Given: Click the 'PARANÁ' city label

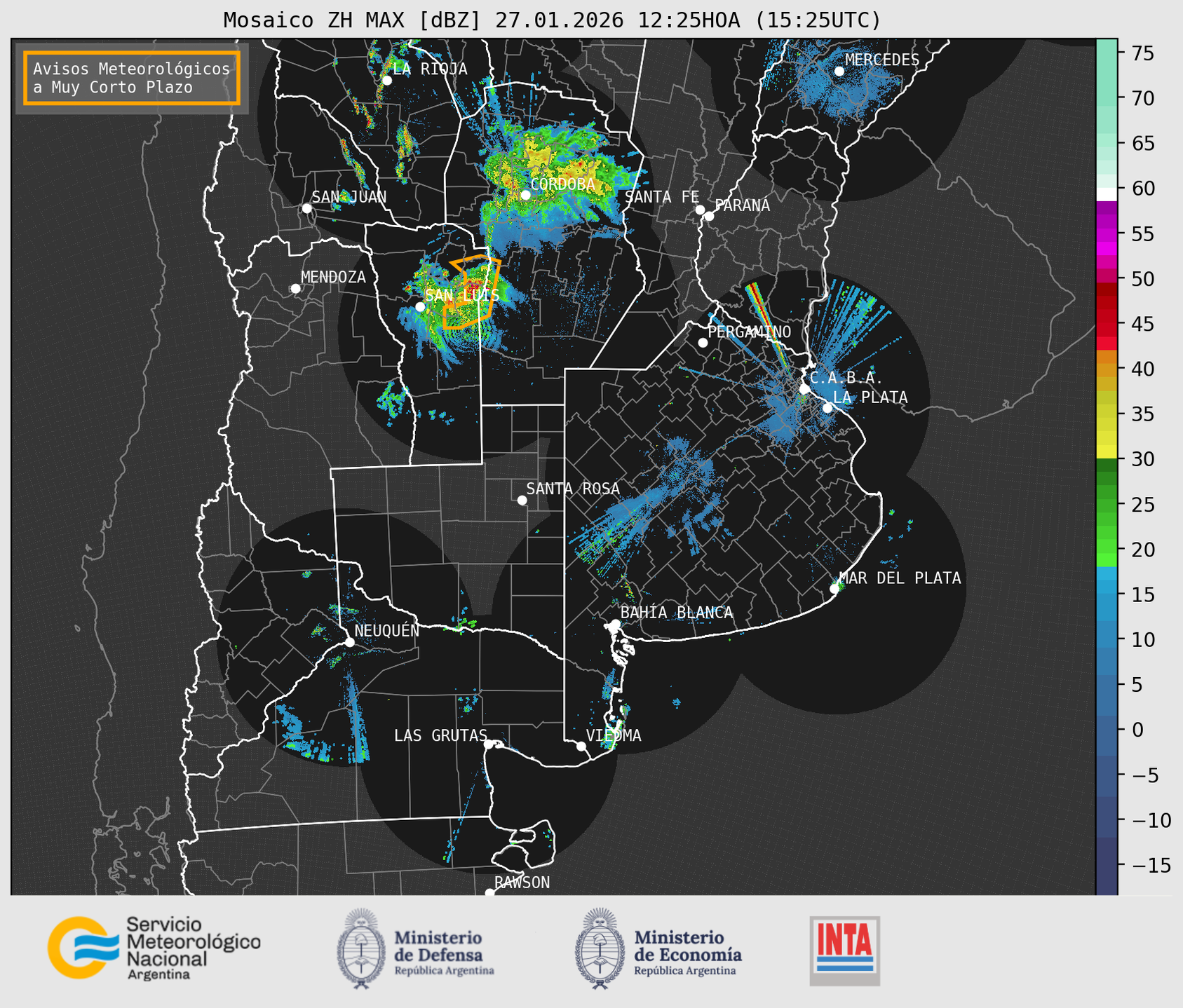Looking at the screenshot, I should tap(742, 205).
